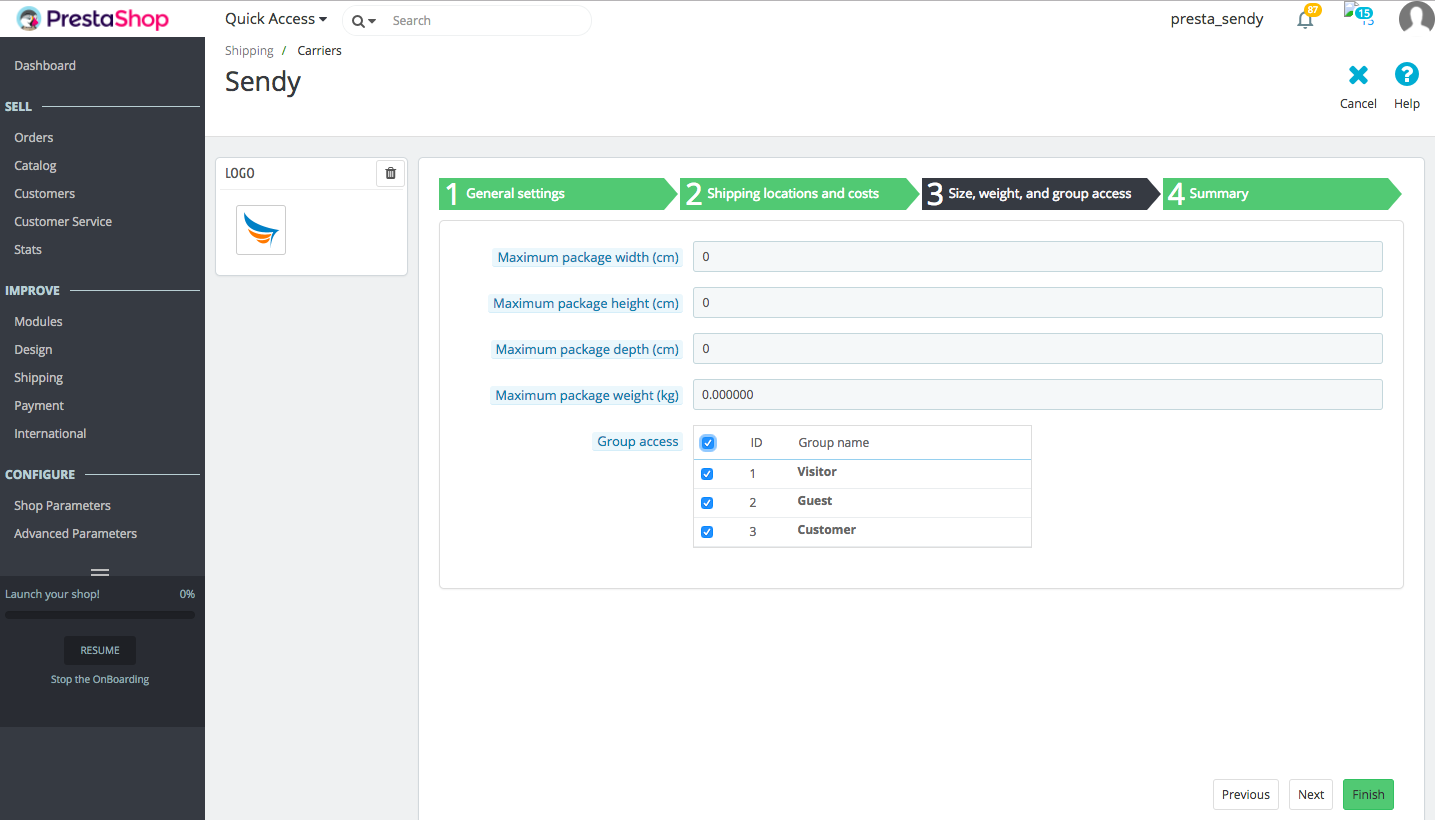Click Launch your shop! text

(x=52, y=594)
